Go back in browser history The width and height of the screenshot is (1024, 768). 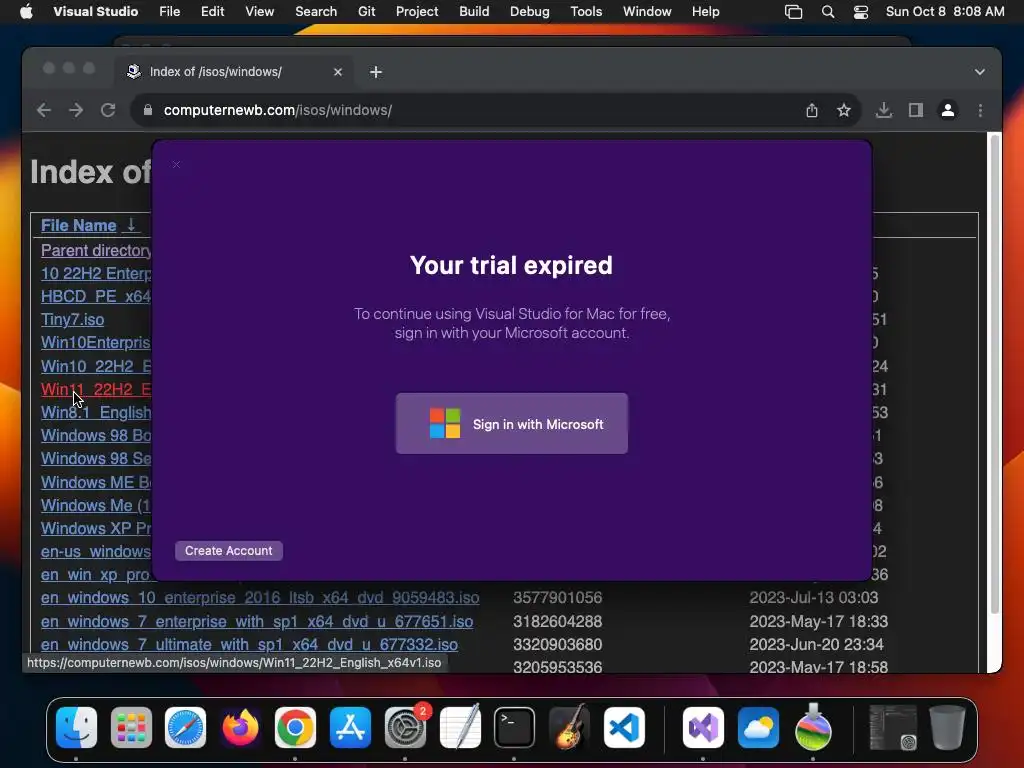point(44,110)
